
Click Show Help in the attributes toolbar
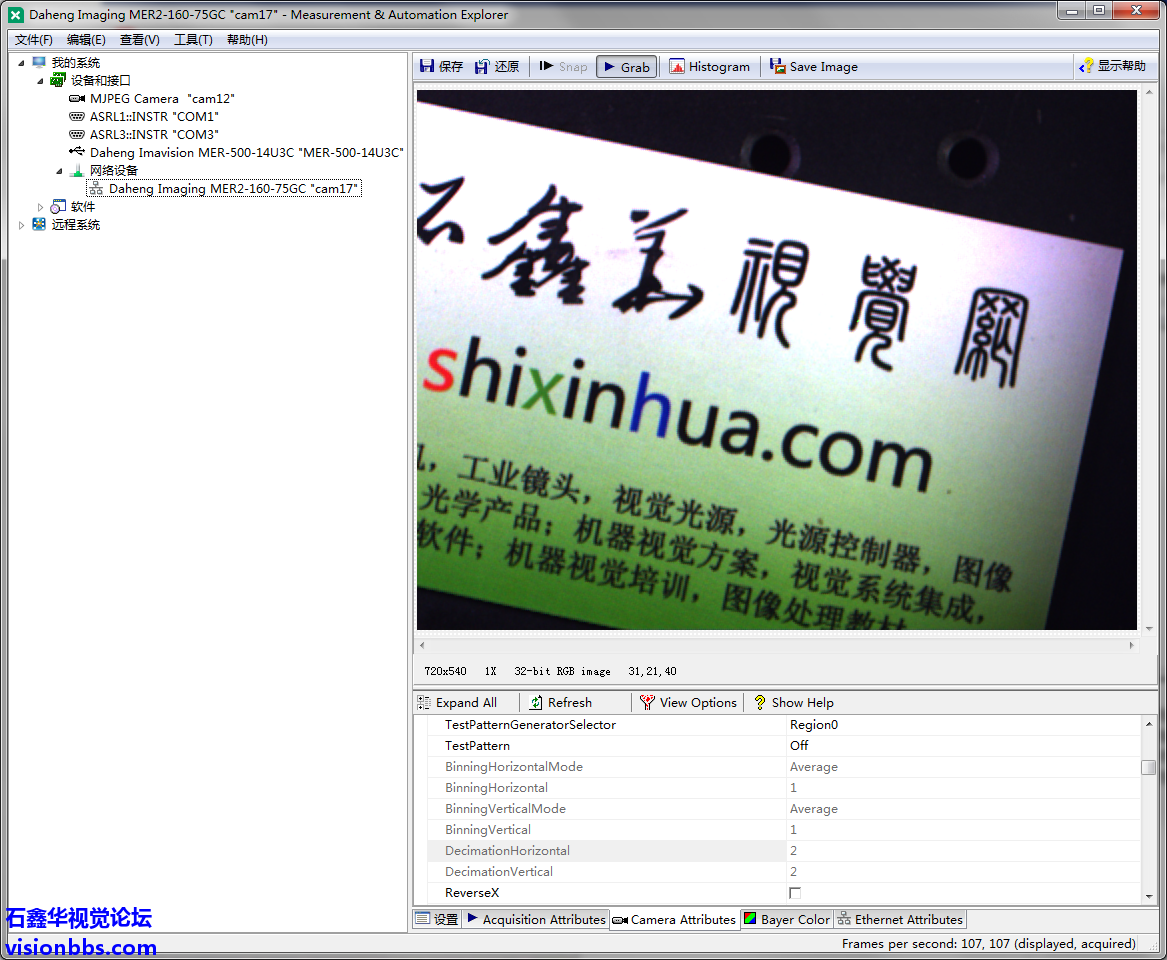click(793, 703)
